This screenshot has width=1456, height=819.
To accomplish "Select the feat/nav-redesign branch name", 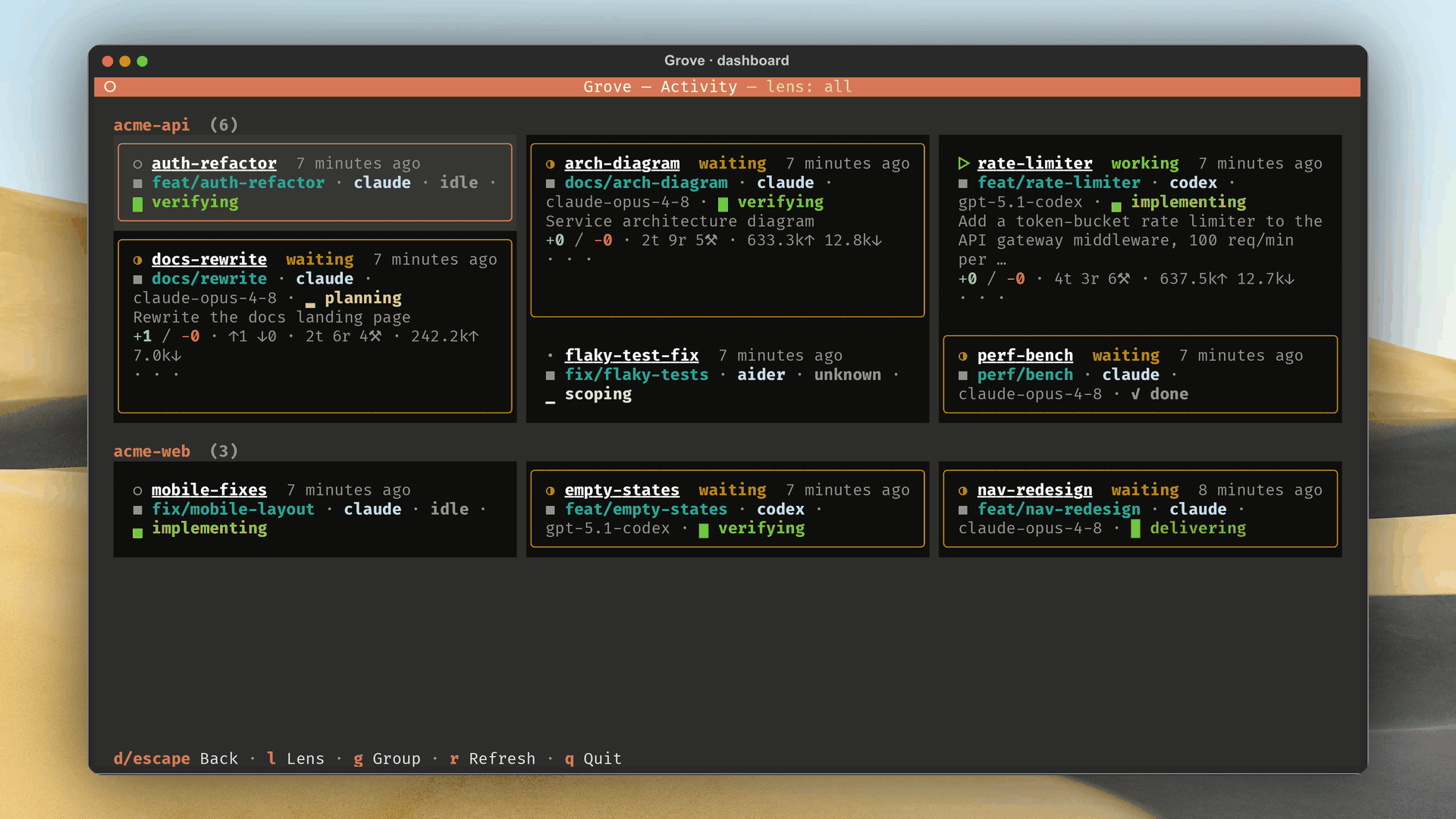I will click(x=1059, y=510).
